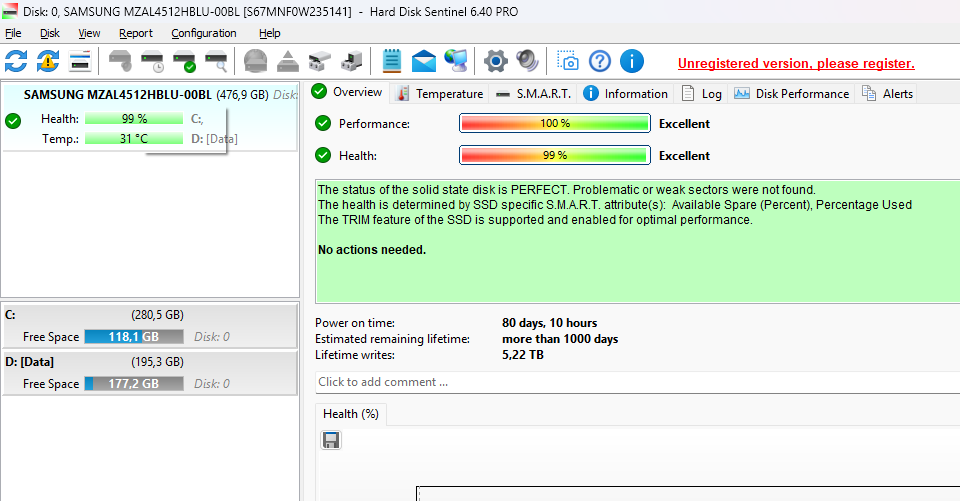Click the globe and monitor icon
The width and height of the screenshot is (960, 501).
point(456,61)
